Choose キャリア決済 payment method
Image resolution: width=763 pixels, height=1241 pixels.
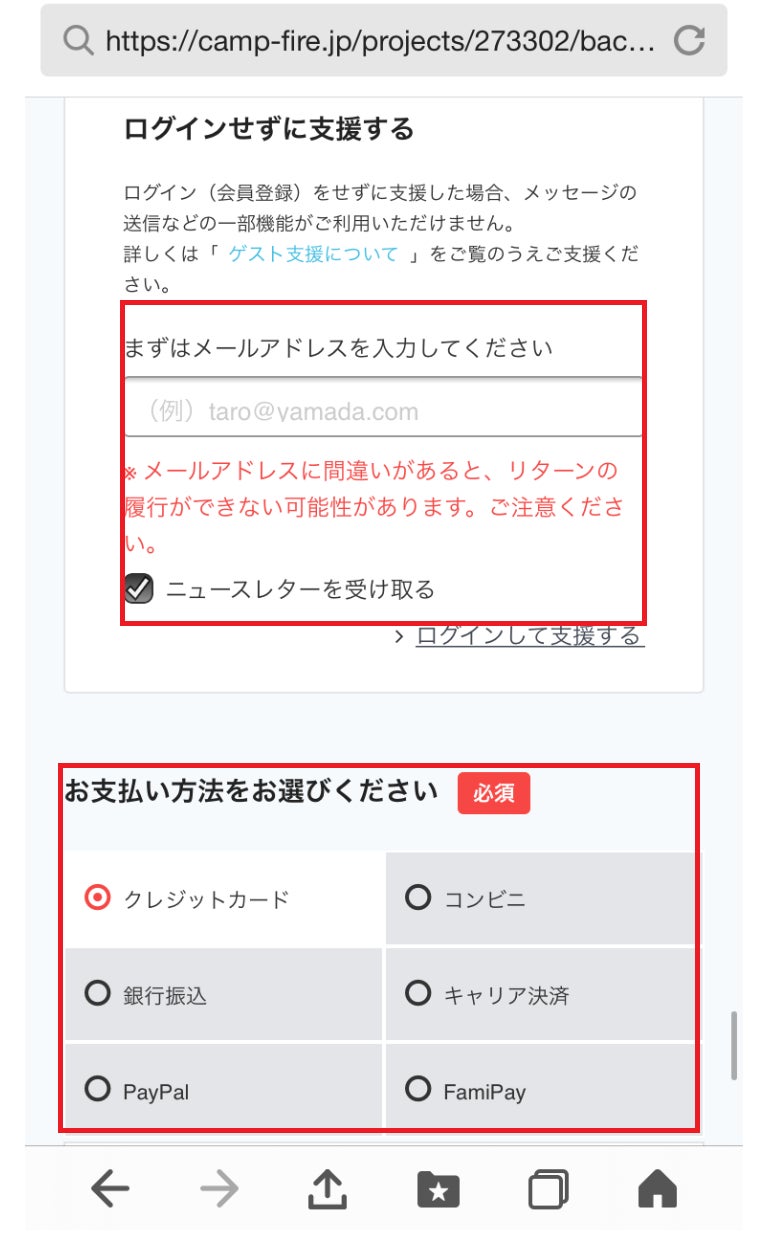click(x=418, y=994)
